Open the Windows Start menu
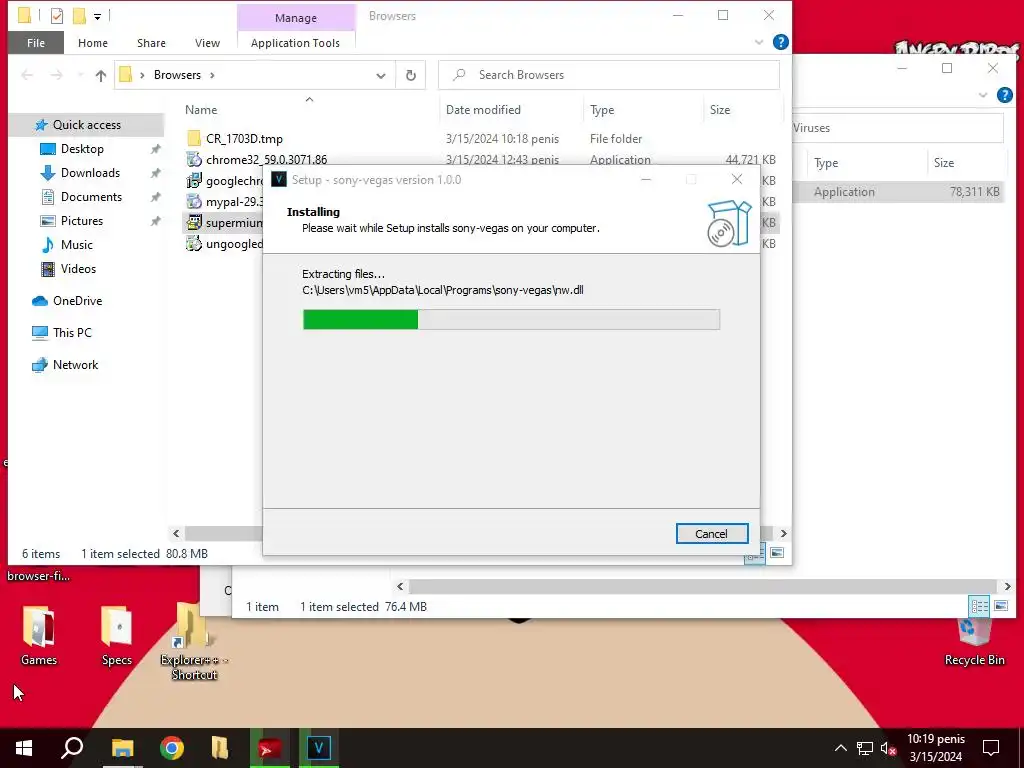This screenshot has width=1024, height=768. tap(24, 748)
